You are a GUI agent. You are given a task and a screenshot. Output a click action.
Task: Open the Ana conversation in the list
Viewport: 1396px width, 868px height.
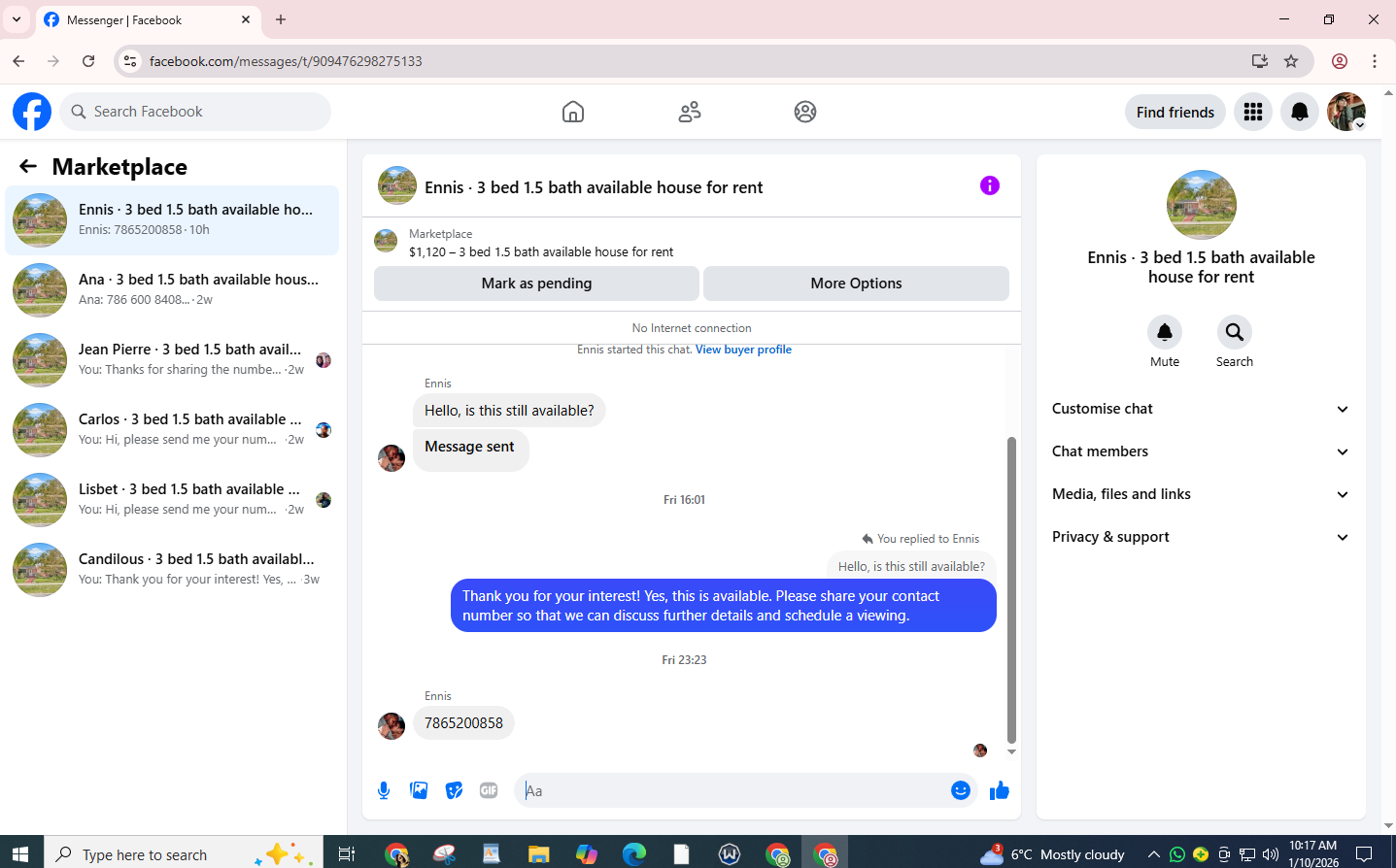click(172, 290)
